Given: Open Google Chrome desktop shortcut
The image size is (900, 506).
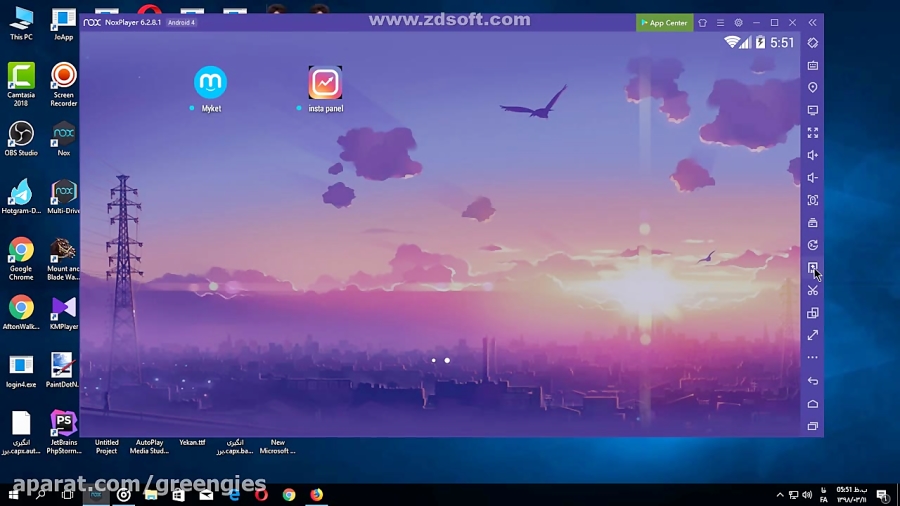Looking at the screenshot, I should pyautogui.click(x=21, y=259).
